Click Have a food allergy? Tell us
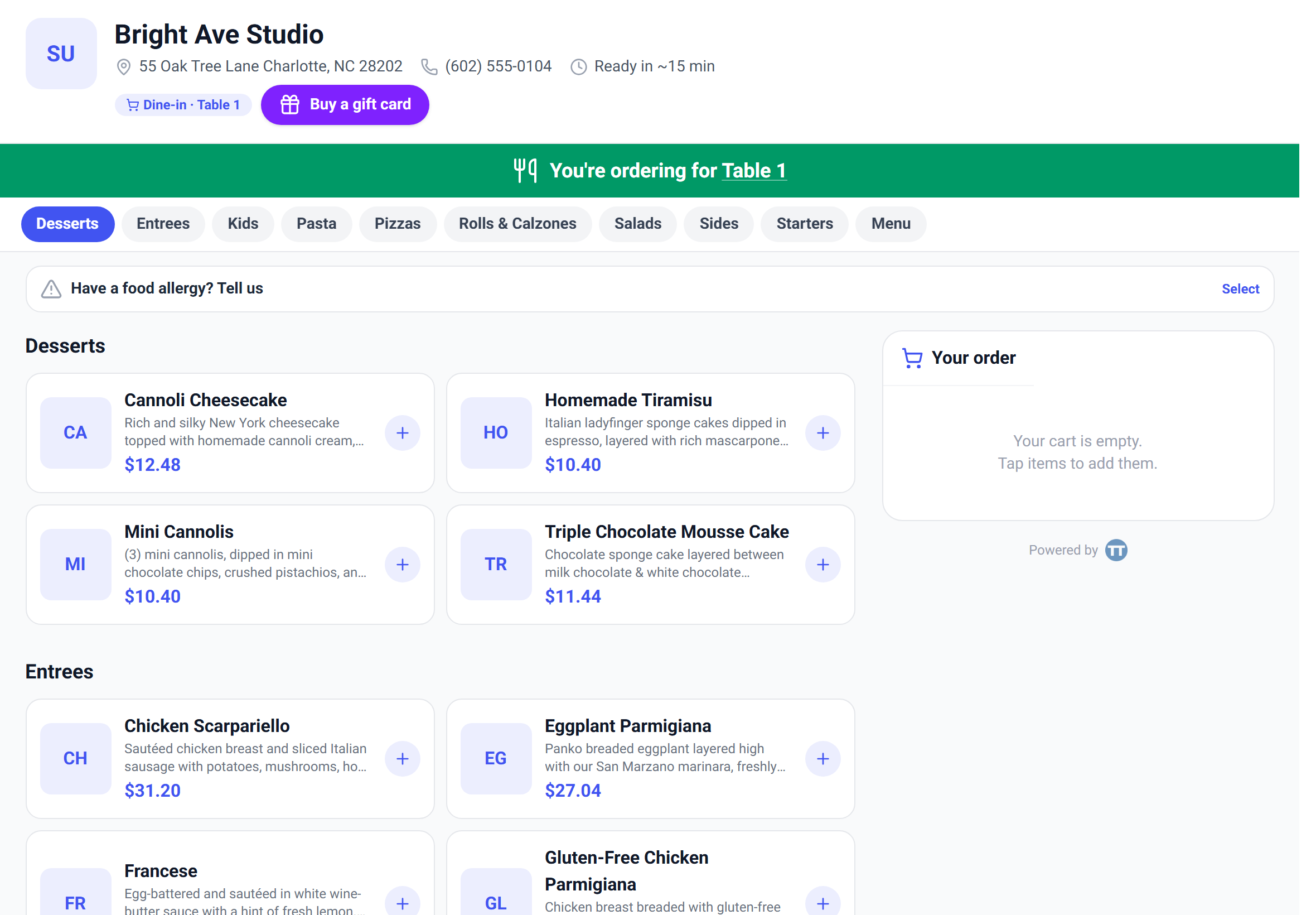This screenshot has height=915, width=1316. click(167, 288)
